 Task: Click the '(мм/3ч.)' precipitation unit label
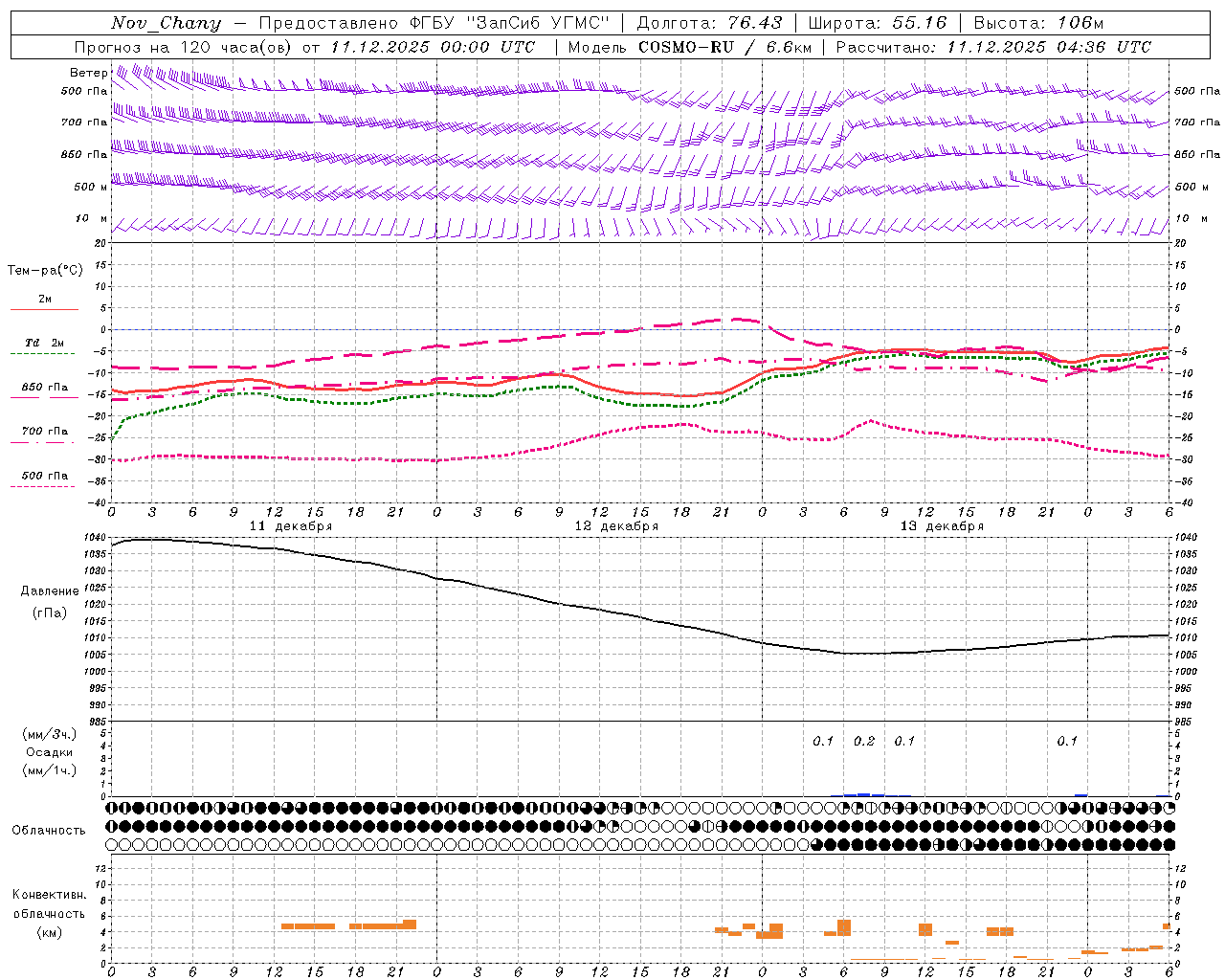(x=50, y=735)
